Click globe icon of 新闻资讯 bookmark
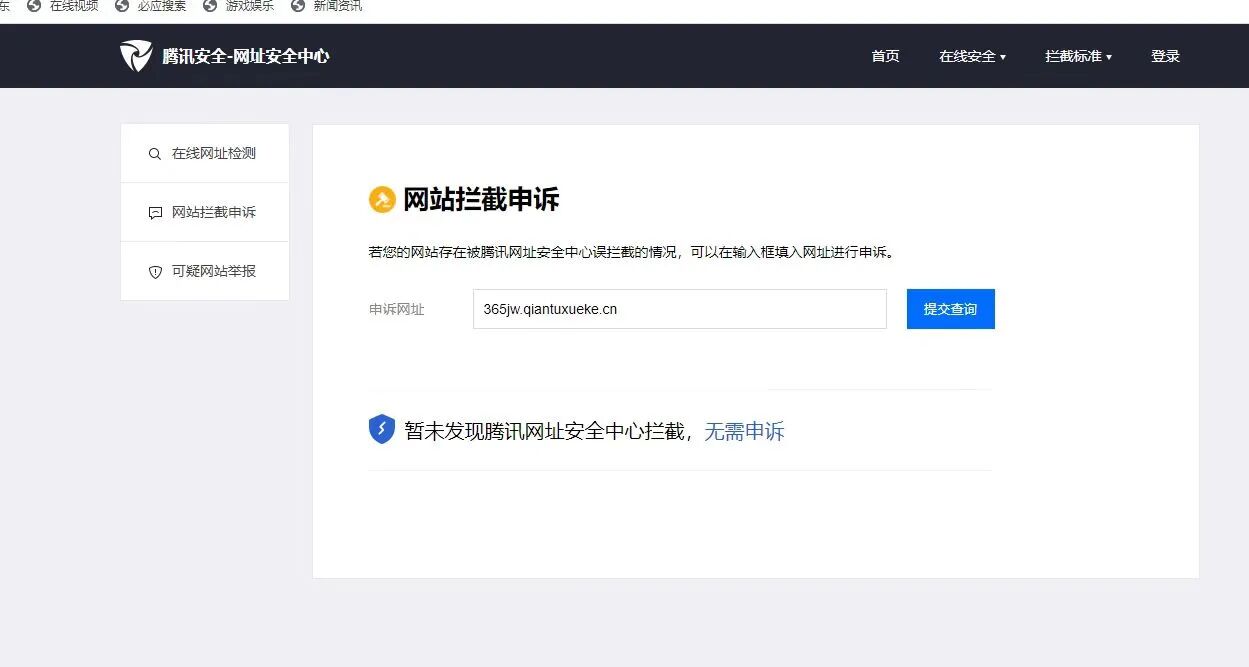Screen dimensions: 1249x667 click(x=298, y=6)
